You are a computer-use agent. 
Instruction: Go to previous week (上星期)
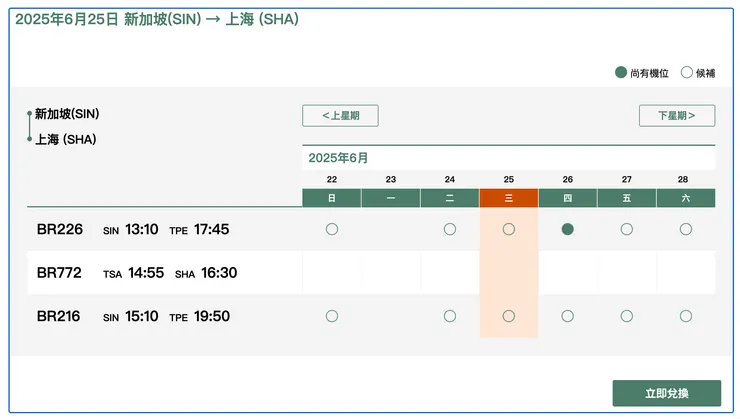click(x=340, y=116)
